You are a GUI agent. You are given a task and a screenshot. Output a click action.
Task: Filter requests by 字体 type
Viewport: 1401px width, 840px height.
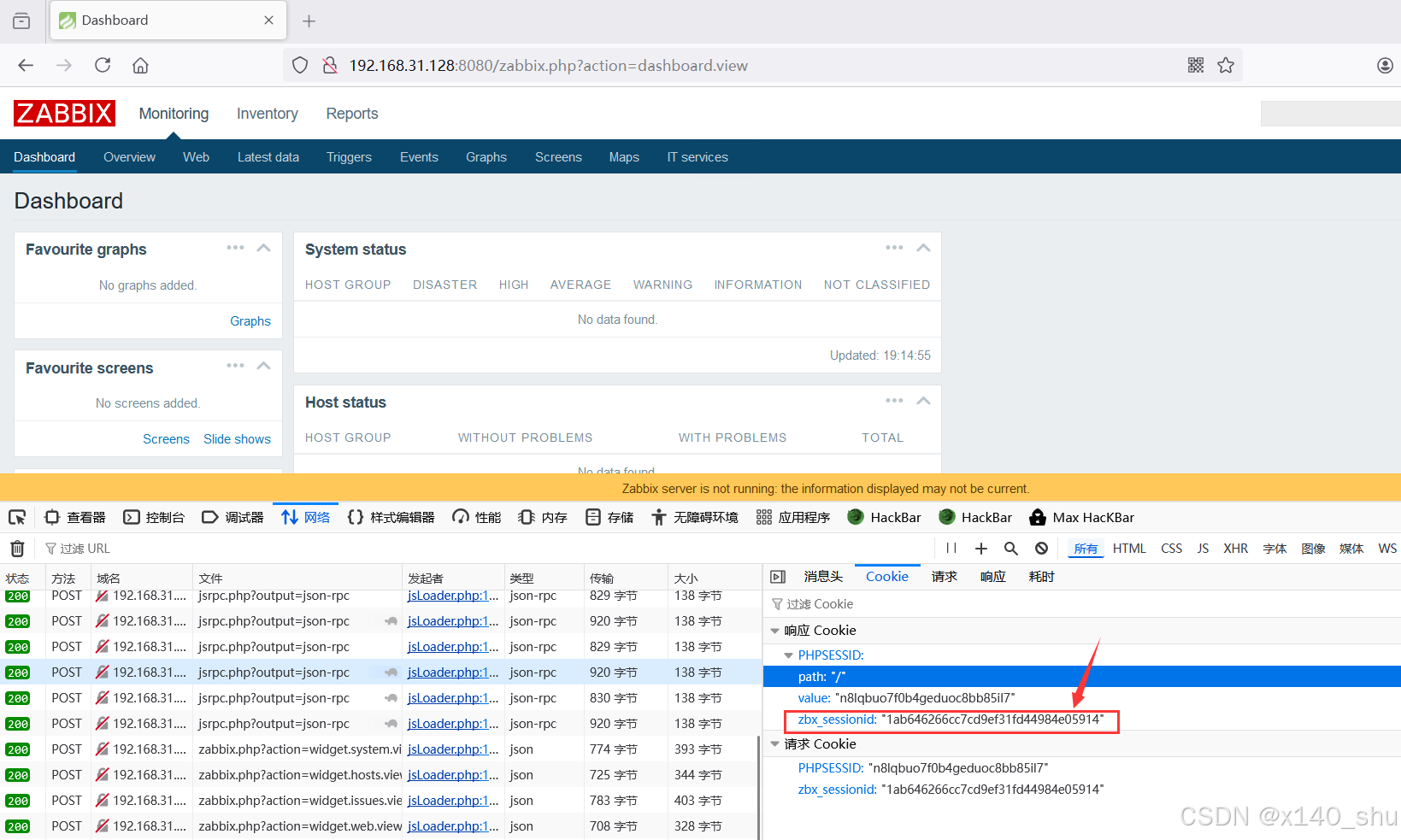tap(1274, 549)
